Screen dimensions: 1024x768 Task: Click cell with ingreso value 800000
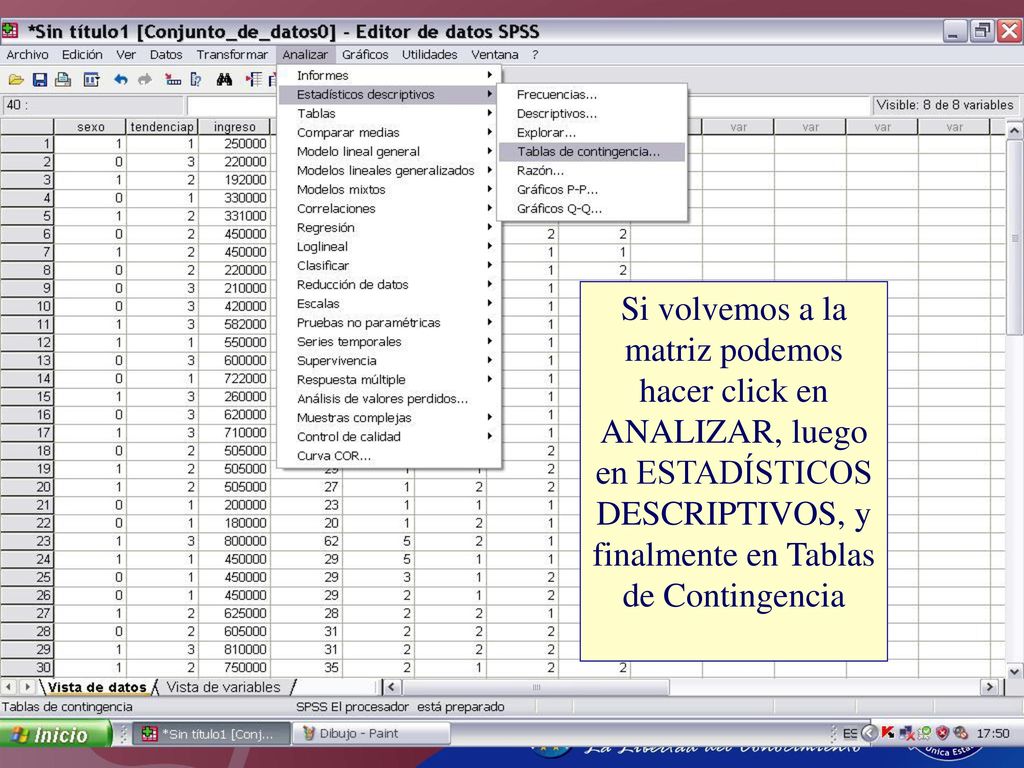pyautogui.click(x=234, y=541)
